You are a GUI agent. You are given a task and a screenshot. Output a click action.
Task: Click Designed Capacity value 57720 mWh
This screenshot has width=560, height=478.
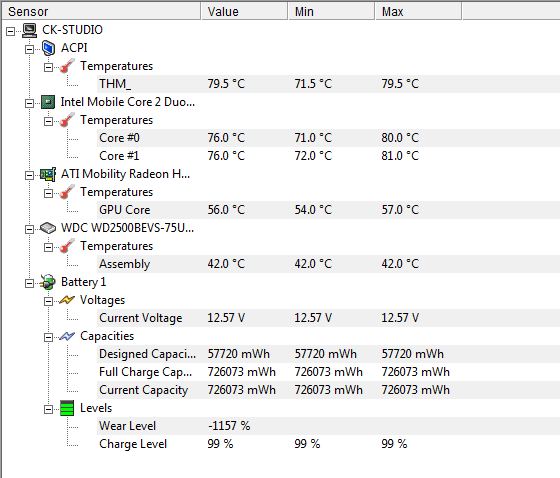[x=239, y=354]
